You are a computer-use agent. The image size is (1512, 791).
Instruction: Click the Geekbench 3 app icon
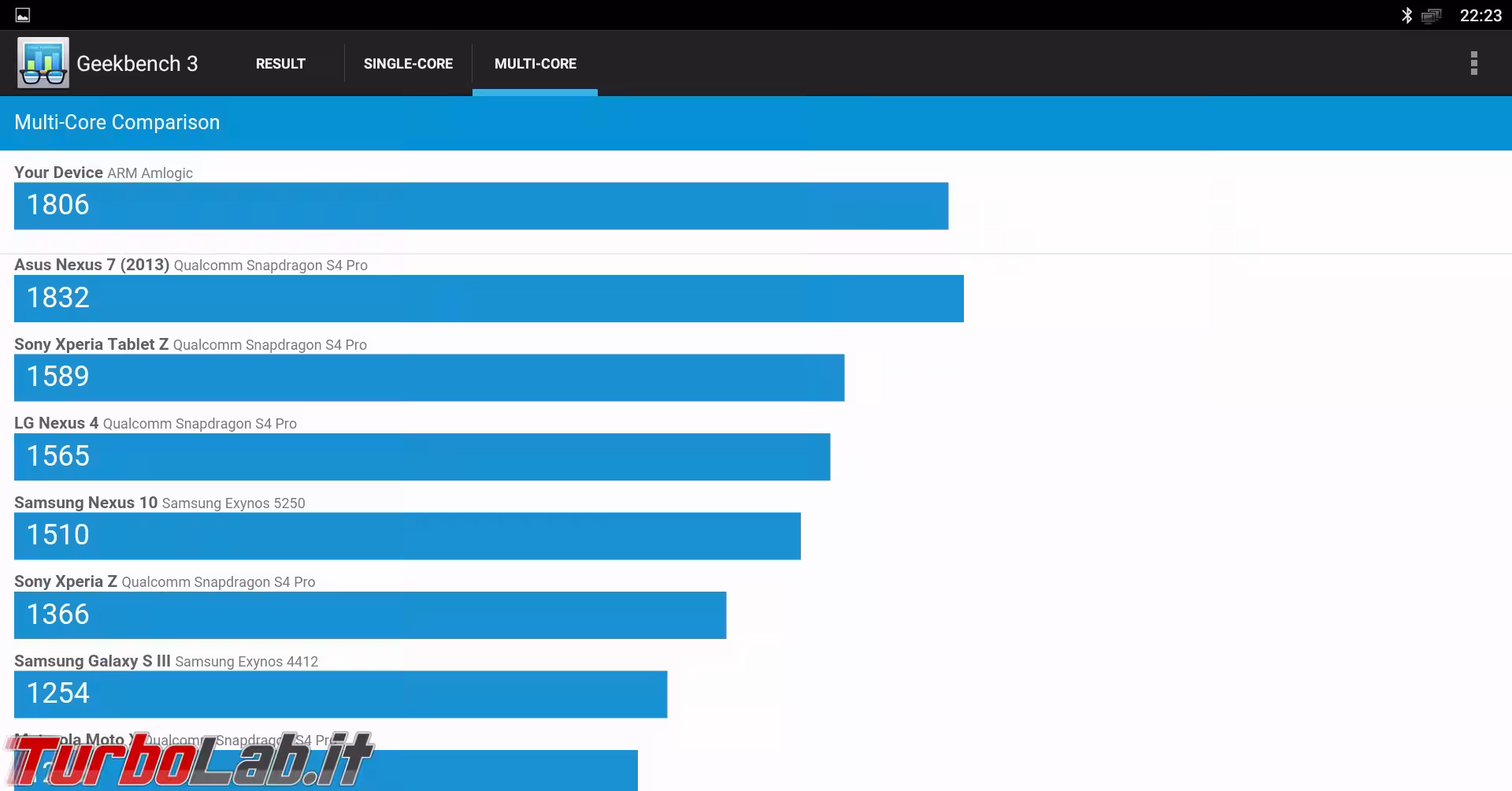pos(43,63)
